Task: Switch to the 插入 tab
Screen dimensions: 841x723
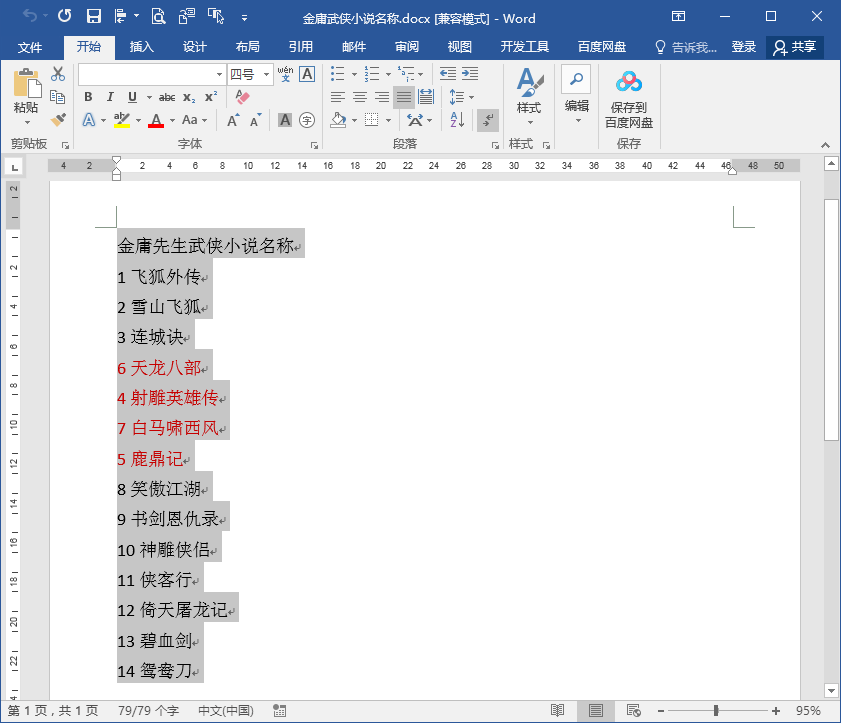Action: tap(142, 47)
